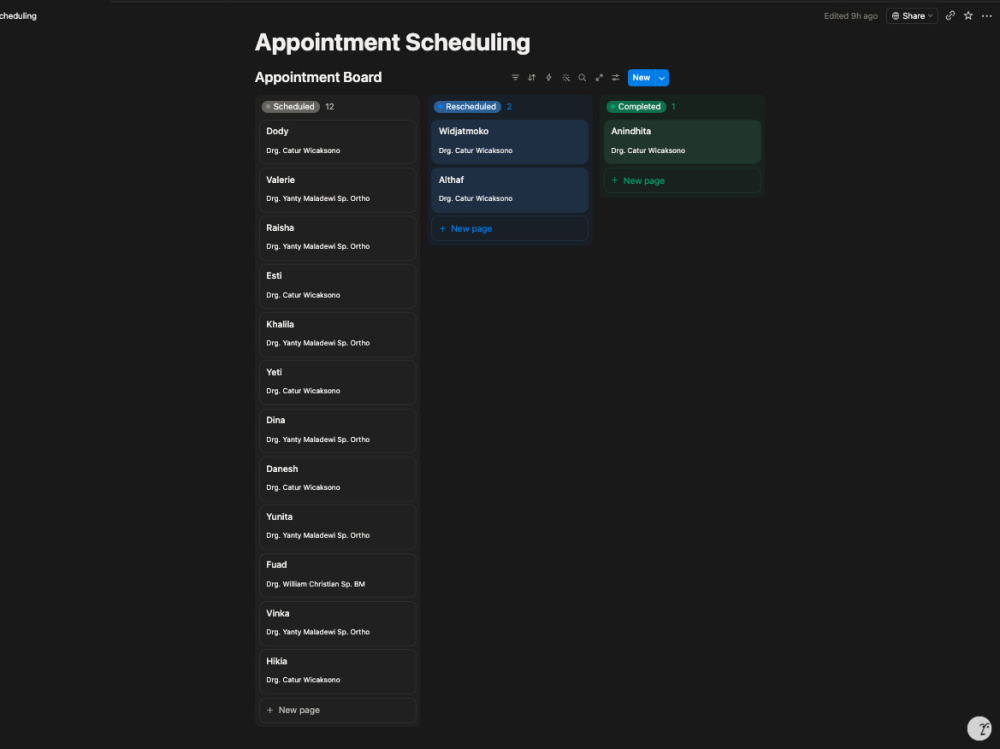Open the three-dot page options menu
Screen dimensions: 1000x749
pos(987,16)
